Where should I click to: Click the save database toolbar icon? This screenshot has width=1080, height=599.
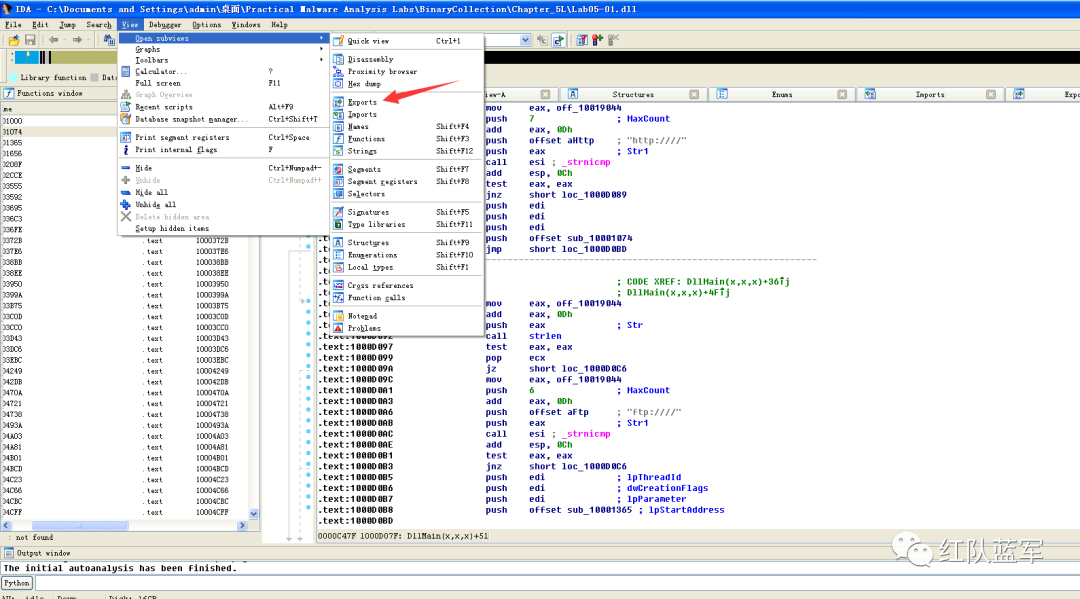tap(30, 40)
